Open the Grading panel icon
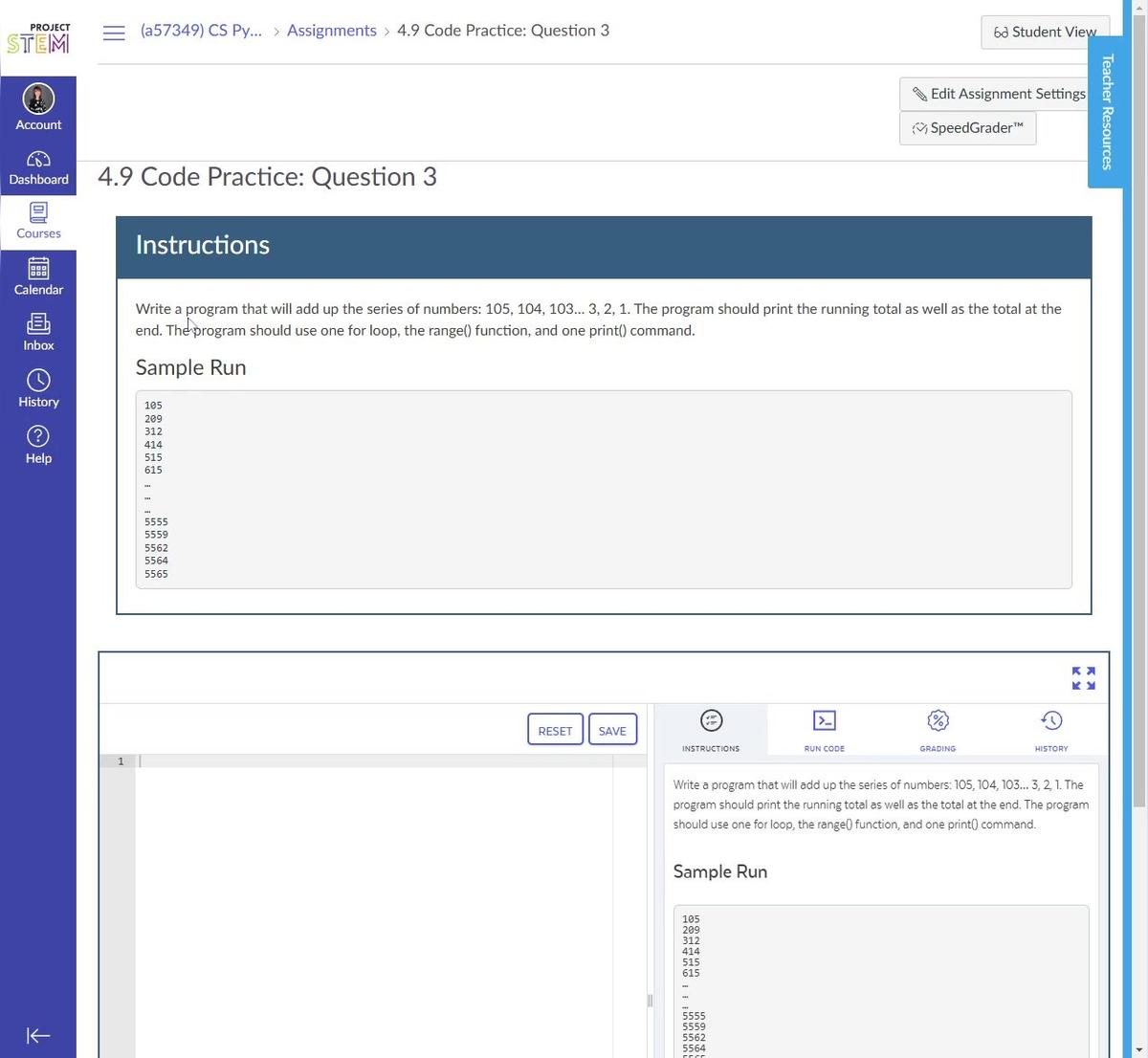 tap(937, 729)
